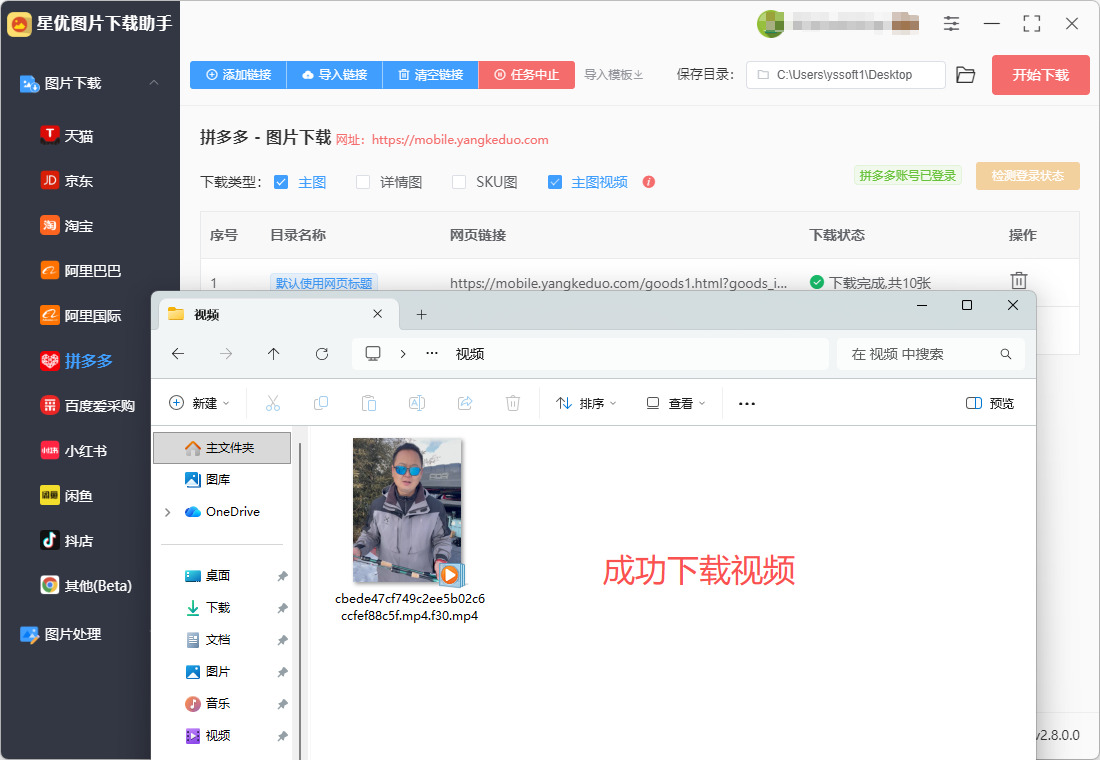Go up one folder level in Explorer
Image resolution: width=1100 pixels, height=760 pixels.
274,354
